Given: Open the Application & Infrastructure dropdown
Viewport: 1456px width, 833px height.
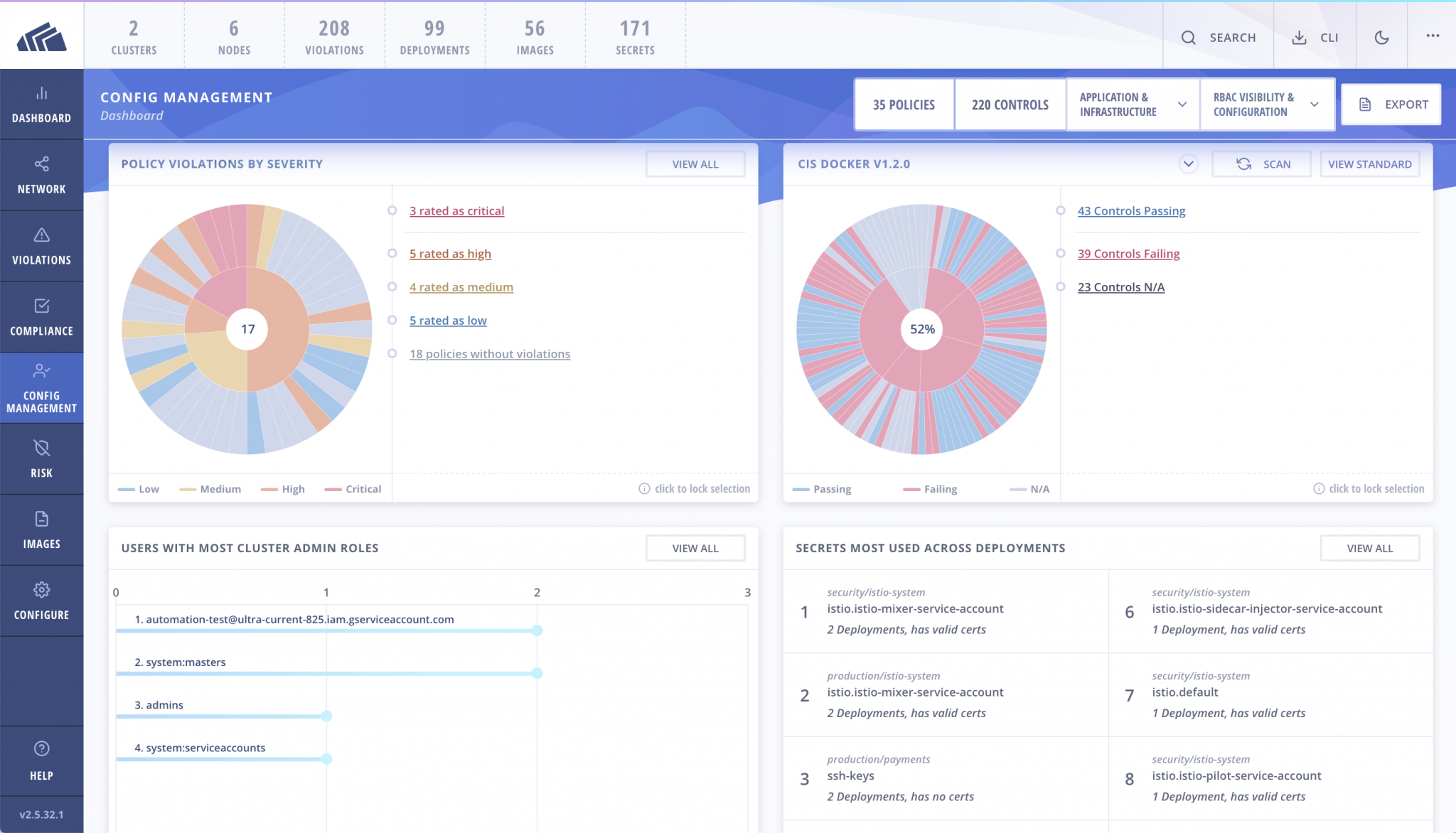Looking at the screenshot, I should pyautogui.click(x=1132, y=104).
